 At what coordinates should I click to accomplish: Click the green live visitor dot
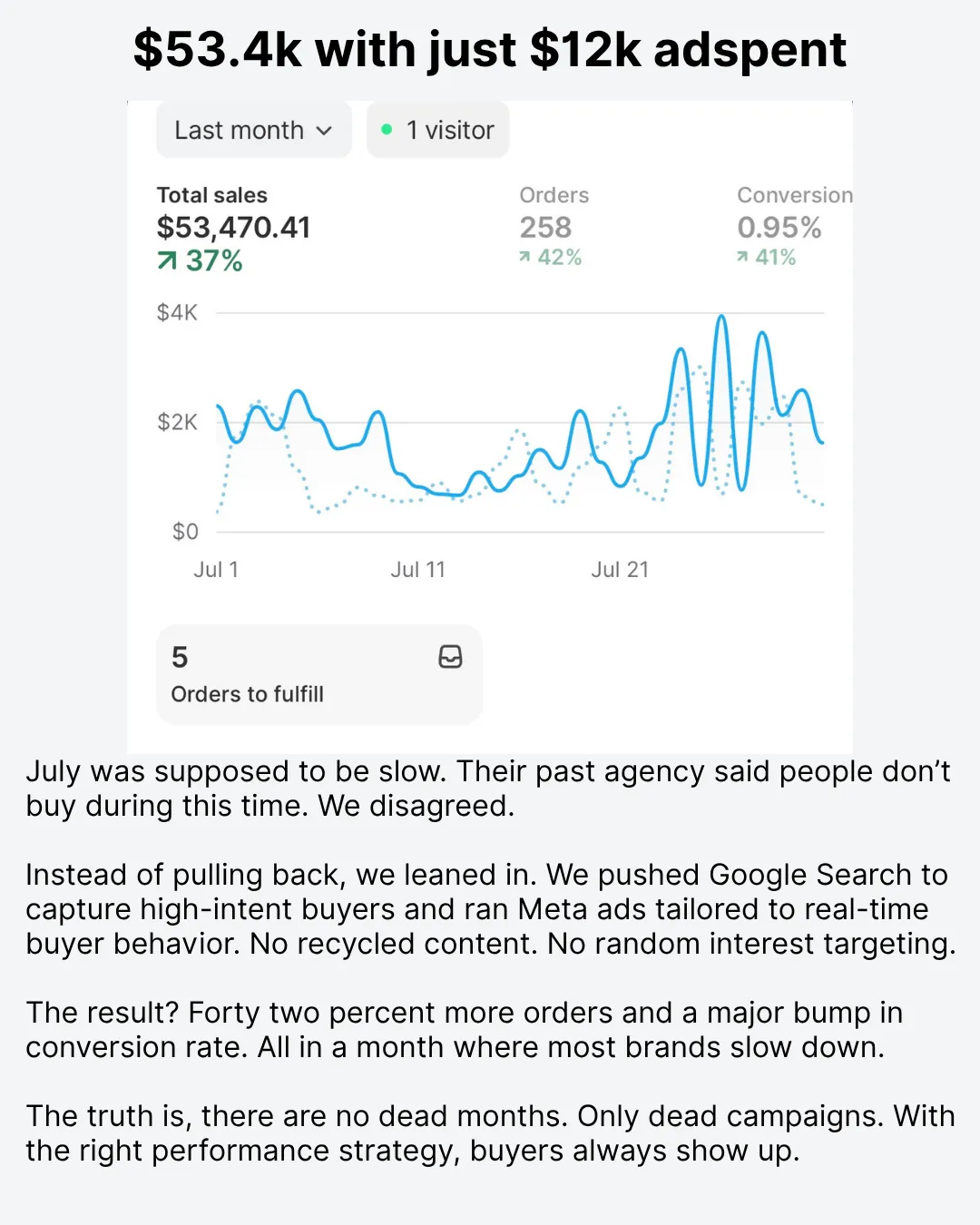tap(387, 130)
